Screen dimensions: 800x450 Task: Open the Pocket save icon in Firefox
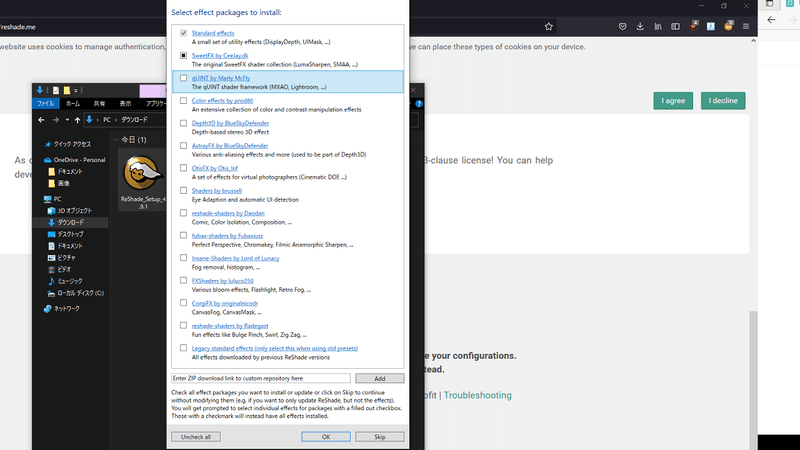(x=622, y=27)
